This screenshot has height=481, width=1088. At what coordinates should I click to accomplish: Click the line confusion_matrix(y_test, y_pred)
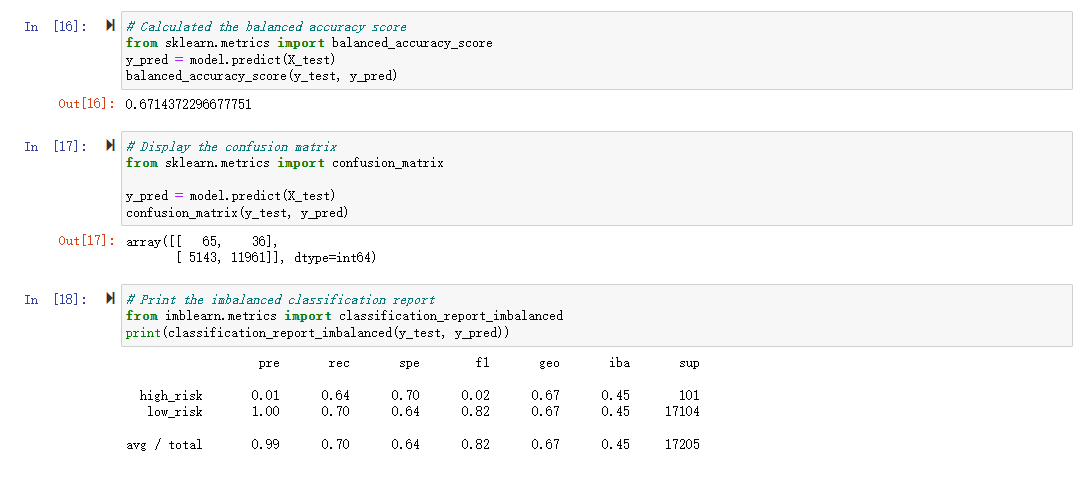pyautogui.click(x=237, y=213)
